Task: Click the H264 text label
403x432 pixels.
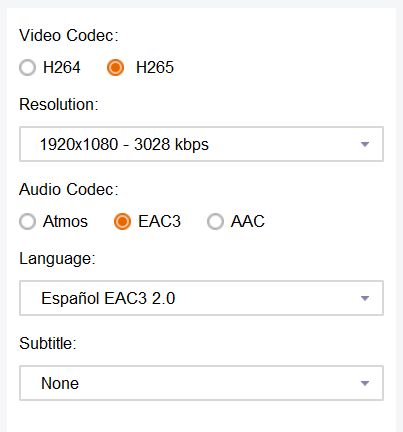Action: tap(62, 68)
